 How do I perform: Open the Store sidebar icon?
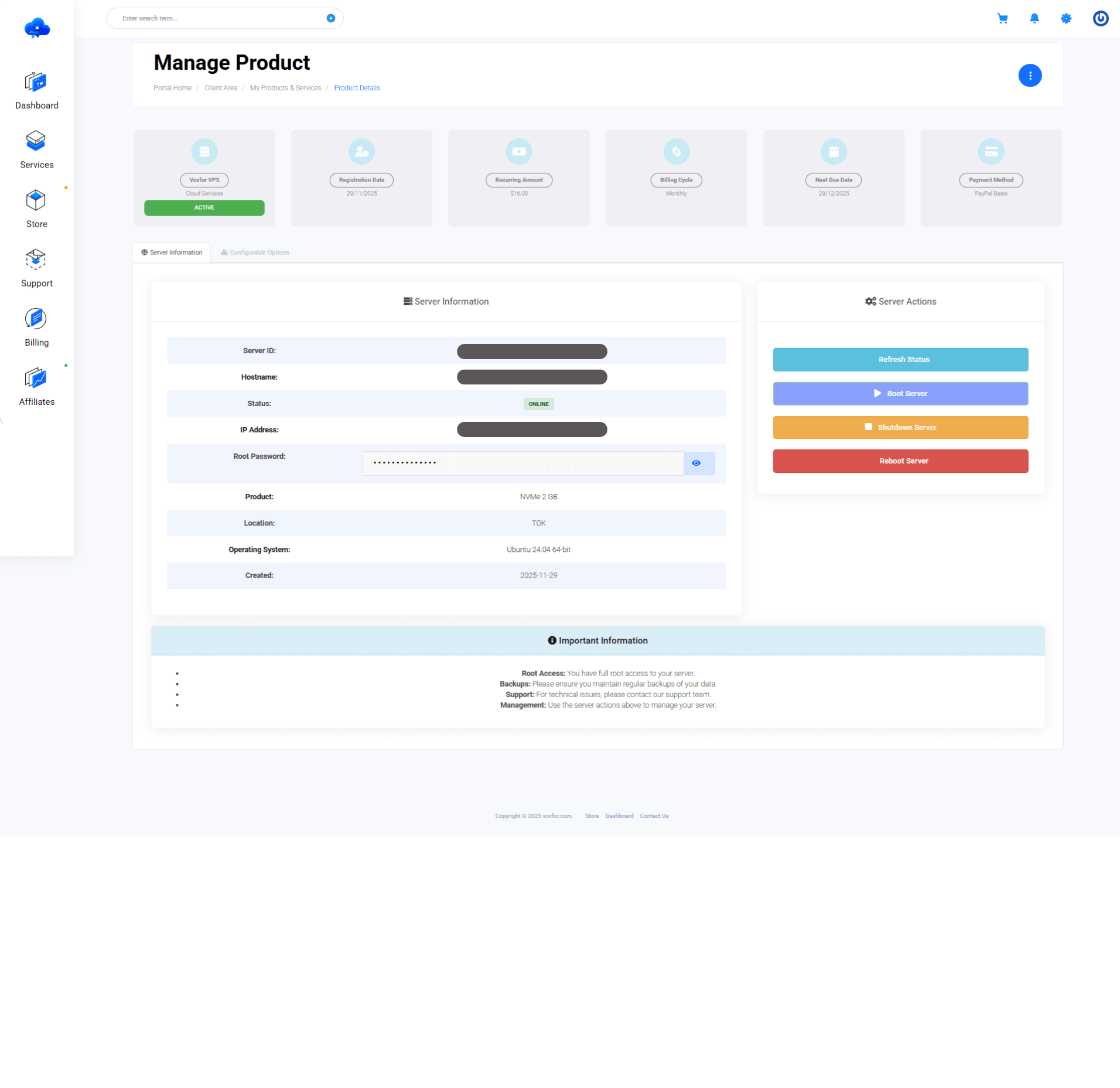36,209
